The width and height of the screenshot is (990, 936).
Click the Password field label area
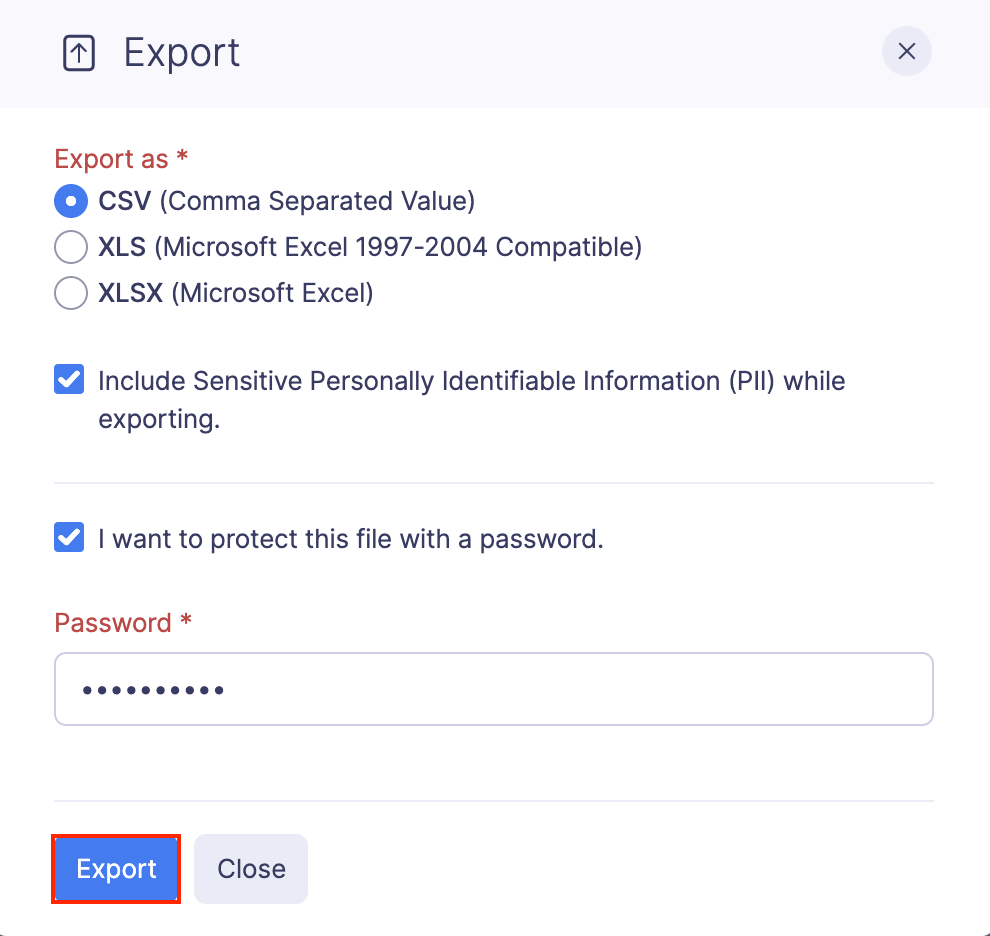pyautogui.click(x=122, y=622)
